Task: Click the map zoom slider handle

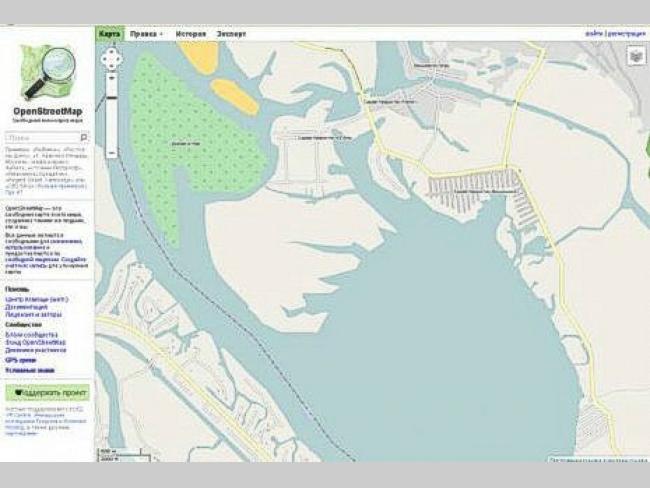Action: coord(111,96)
